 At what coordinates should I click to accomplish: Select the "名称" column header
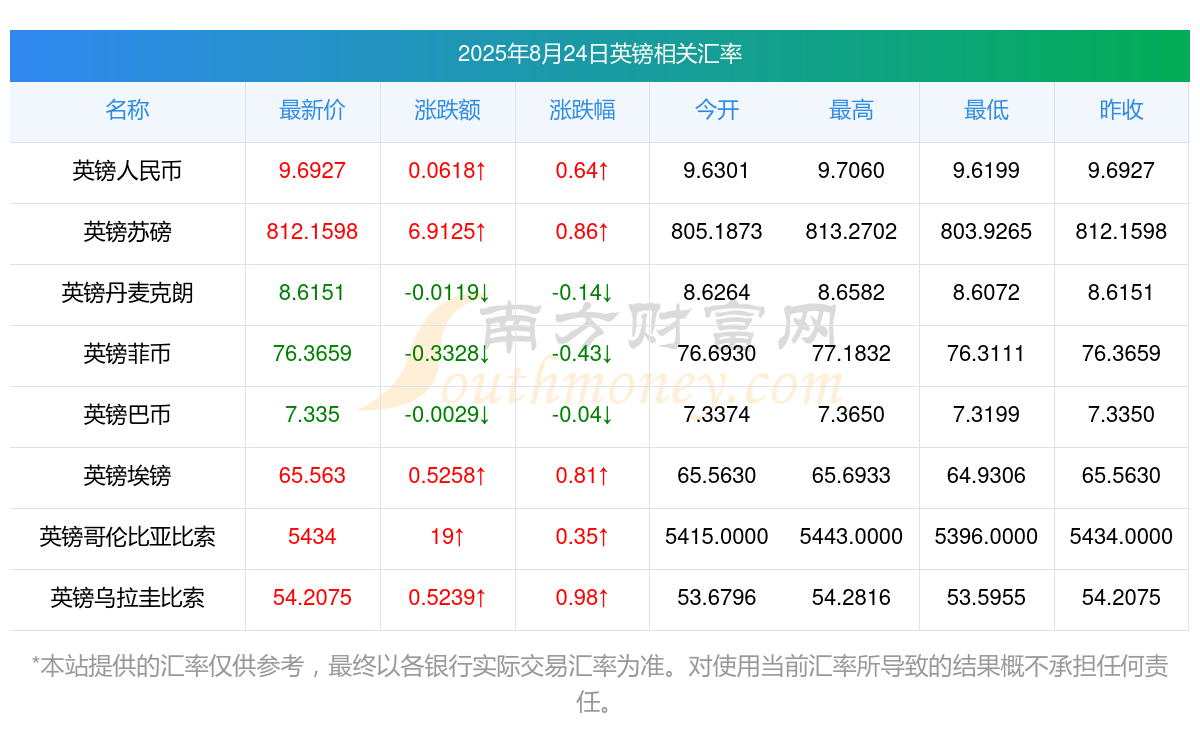[127, 110]
